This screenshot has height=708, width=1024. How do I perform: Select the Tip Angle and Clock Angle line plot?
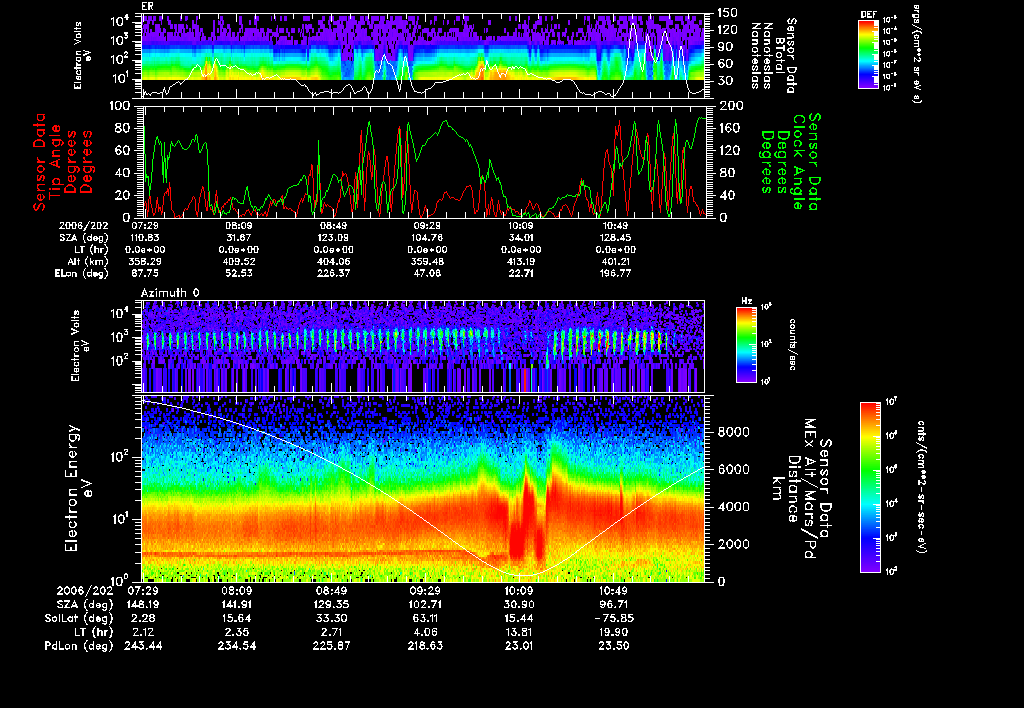point(423,161)
